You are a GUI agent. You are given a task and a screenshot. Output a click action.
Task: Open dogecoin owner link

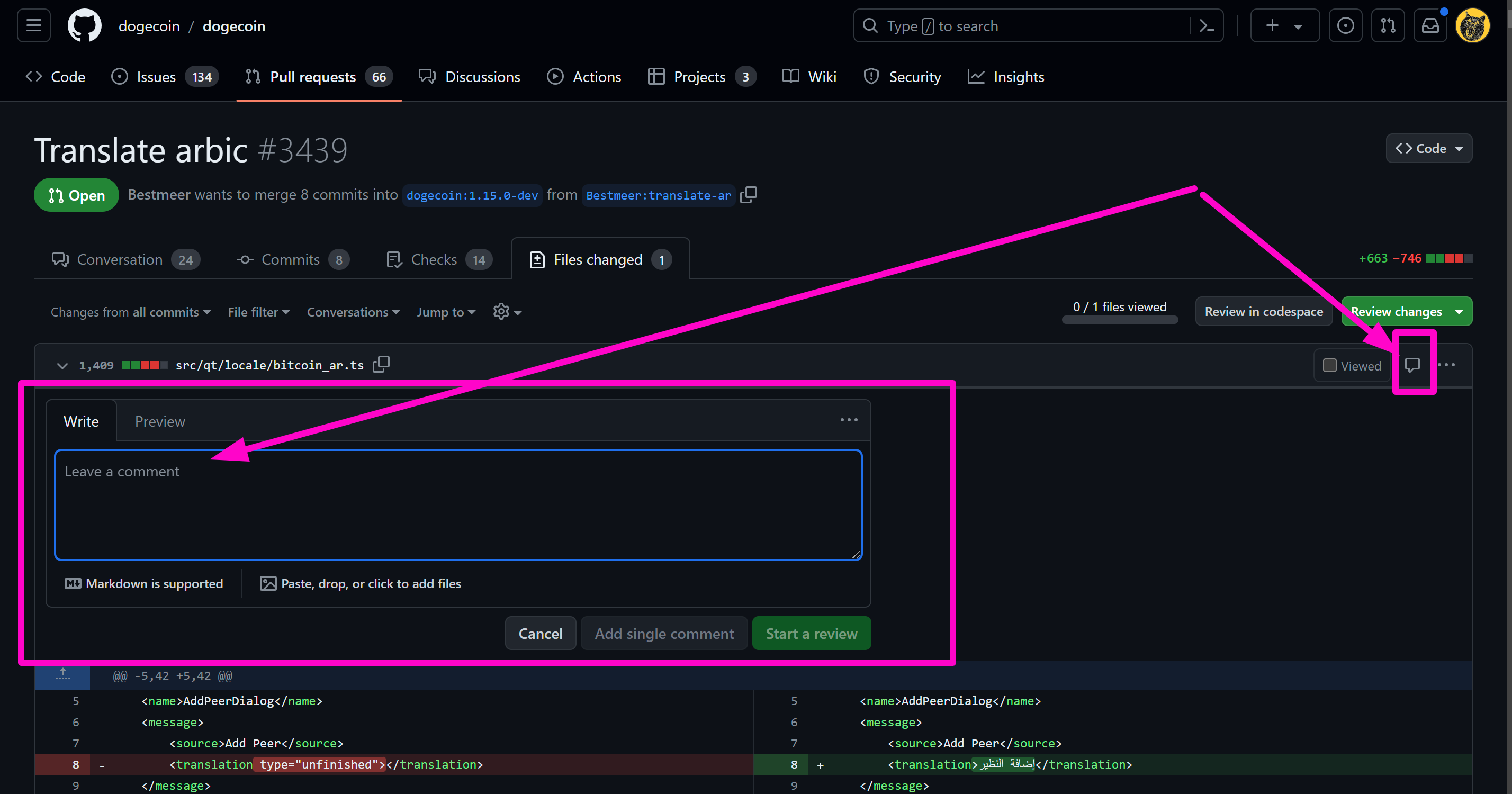(x=149, y=26)
